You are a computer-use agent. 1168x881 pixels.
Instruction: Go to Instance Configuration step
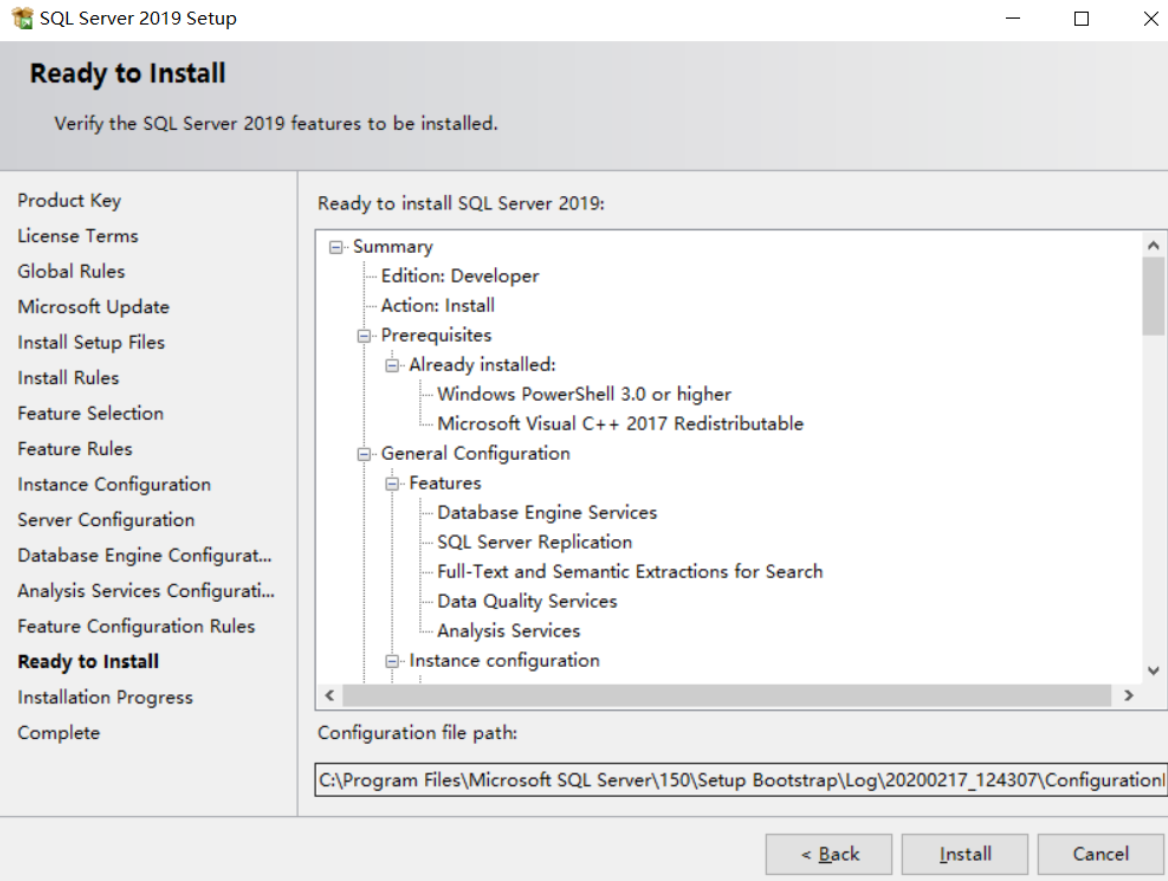tap(113, 484)
